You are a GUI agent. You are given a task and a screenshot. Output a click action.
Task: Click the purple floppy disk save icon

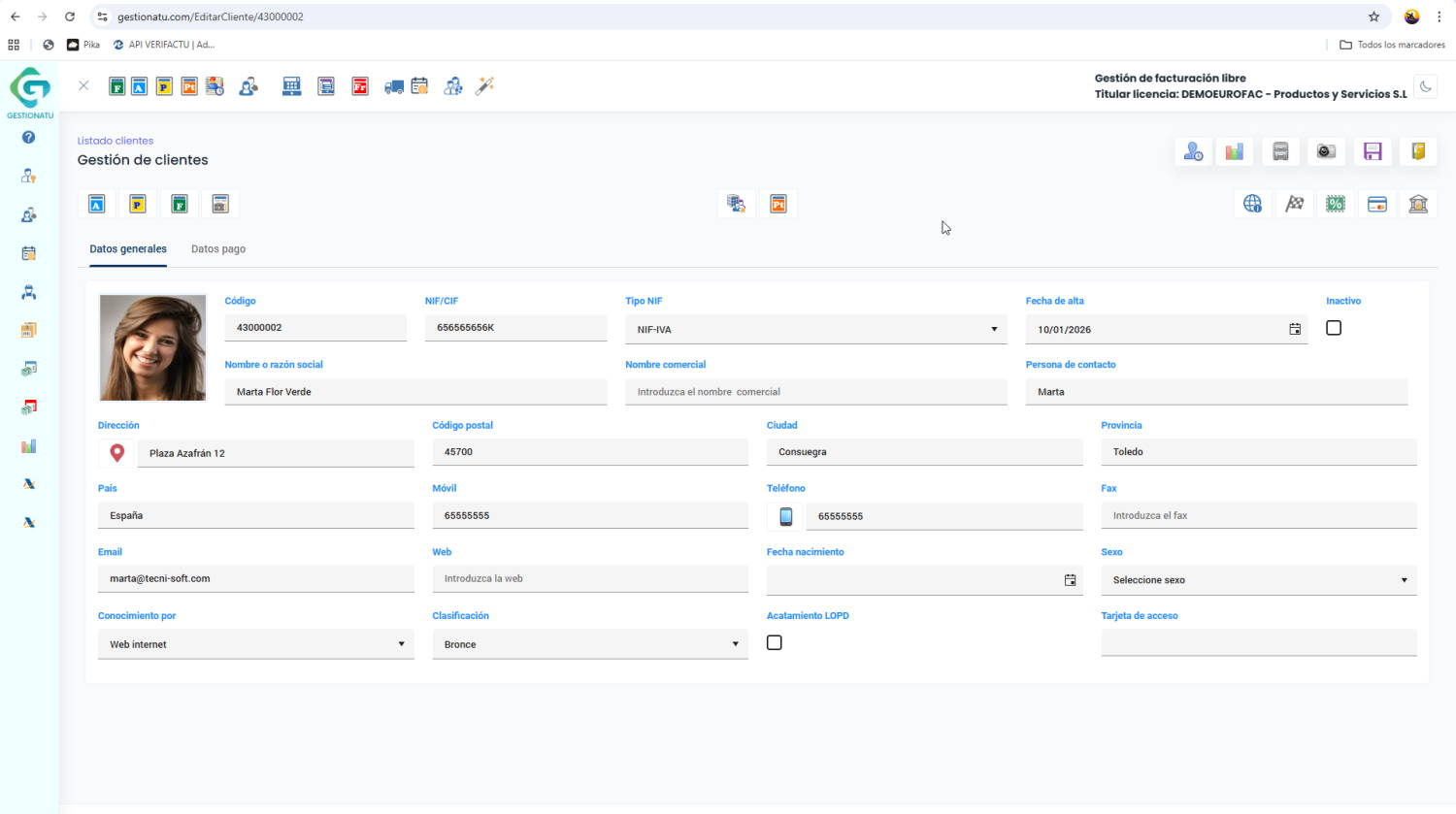coord(1373,151)
